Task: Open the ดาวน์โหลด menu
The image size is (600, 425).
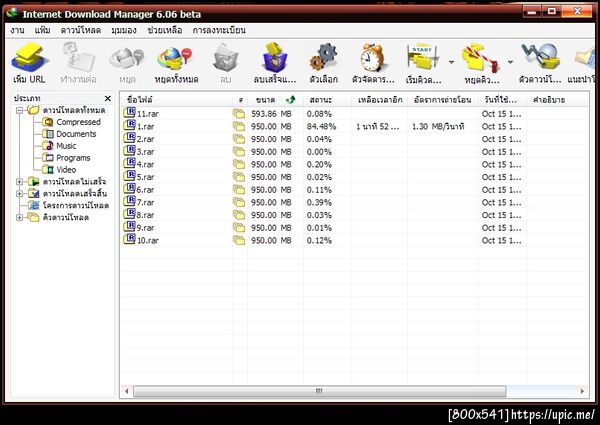Action: tap(81, 30)
